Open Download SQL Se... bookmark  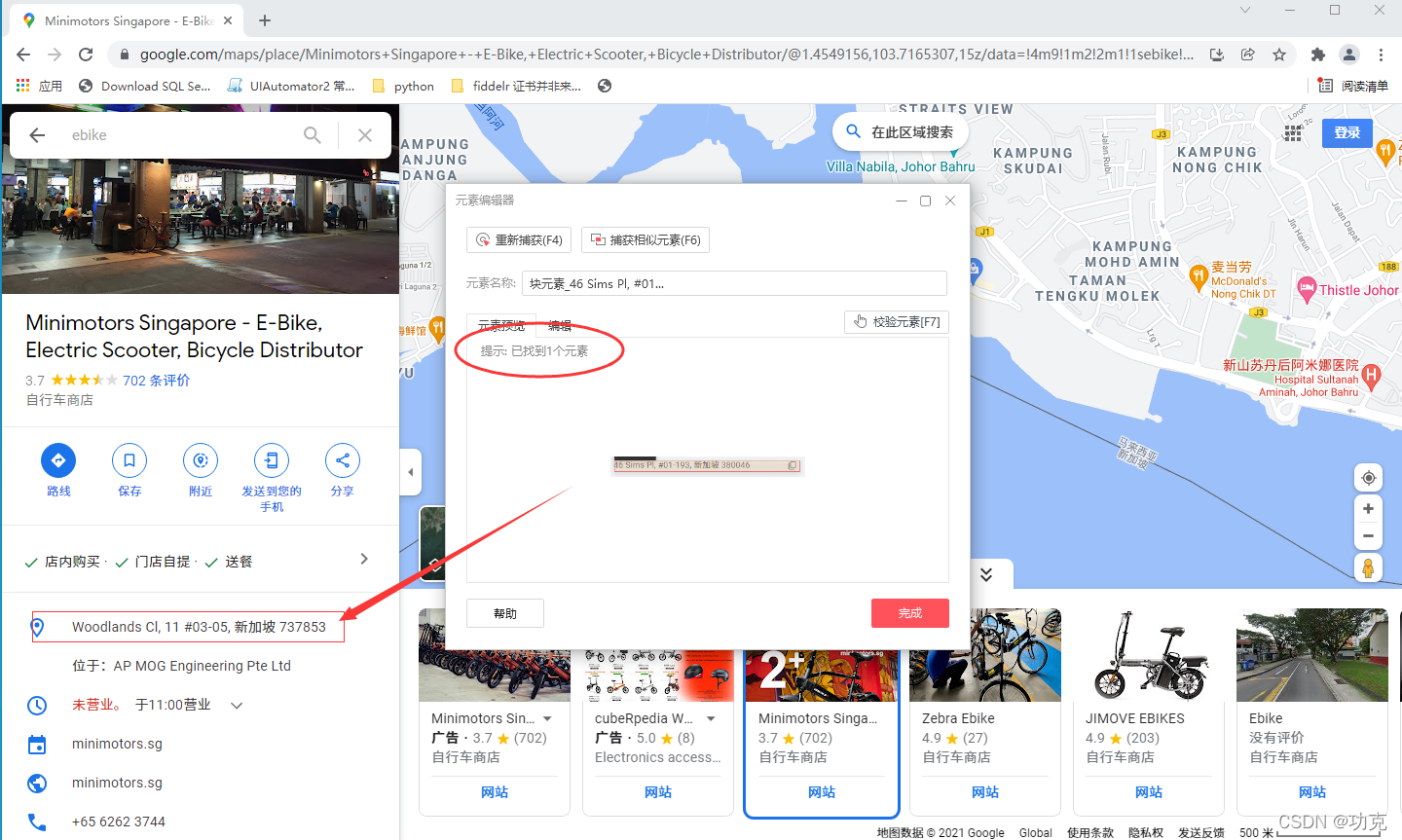coord(145,86)
